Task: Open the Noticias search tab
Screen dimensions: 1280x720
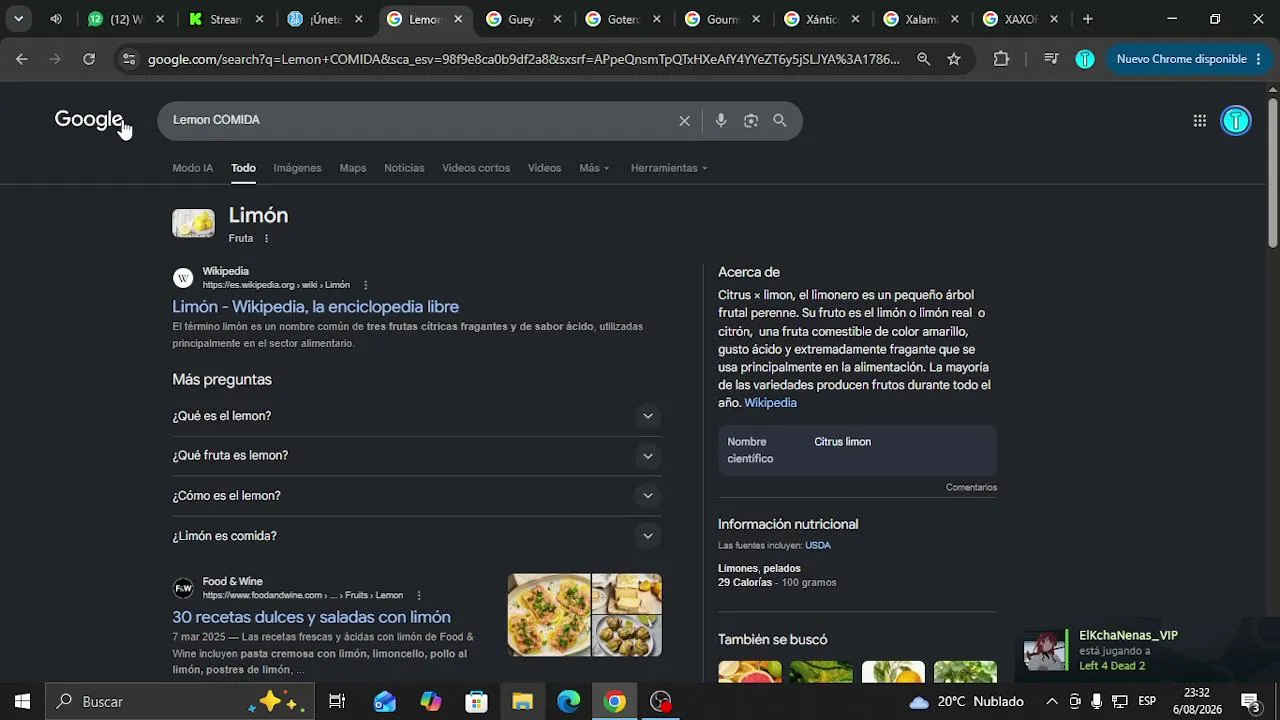Action: [x=404, y=168]
